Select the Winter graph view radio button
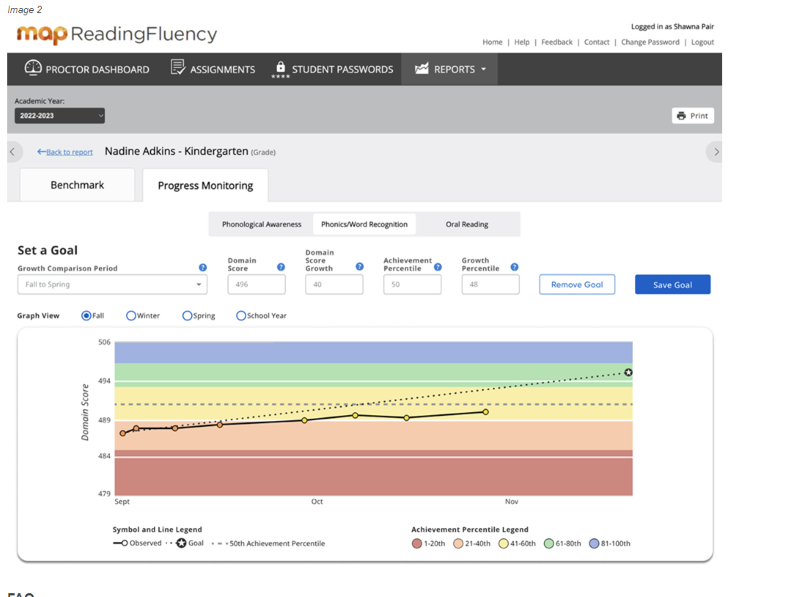 click(x=131, y=316)
